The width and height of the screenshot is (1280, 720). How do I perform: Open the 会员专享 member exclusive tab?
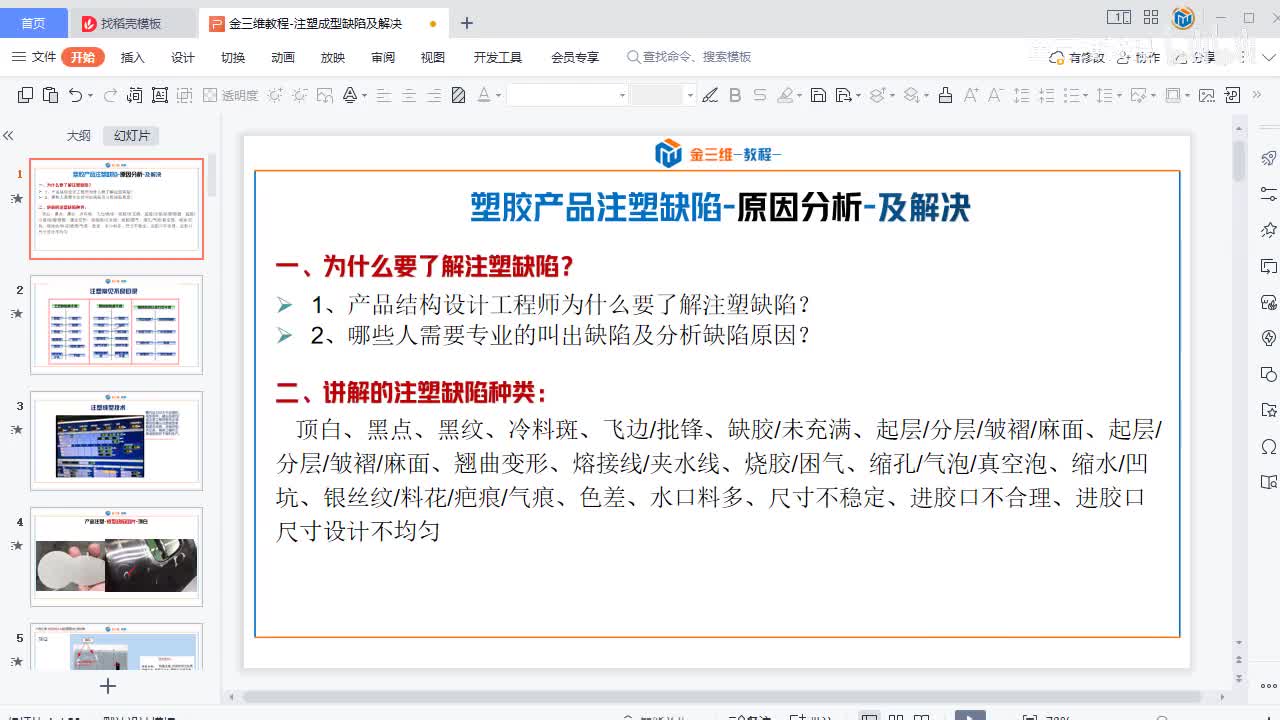pyautogui.click(x=575, y=57)
